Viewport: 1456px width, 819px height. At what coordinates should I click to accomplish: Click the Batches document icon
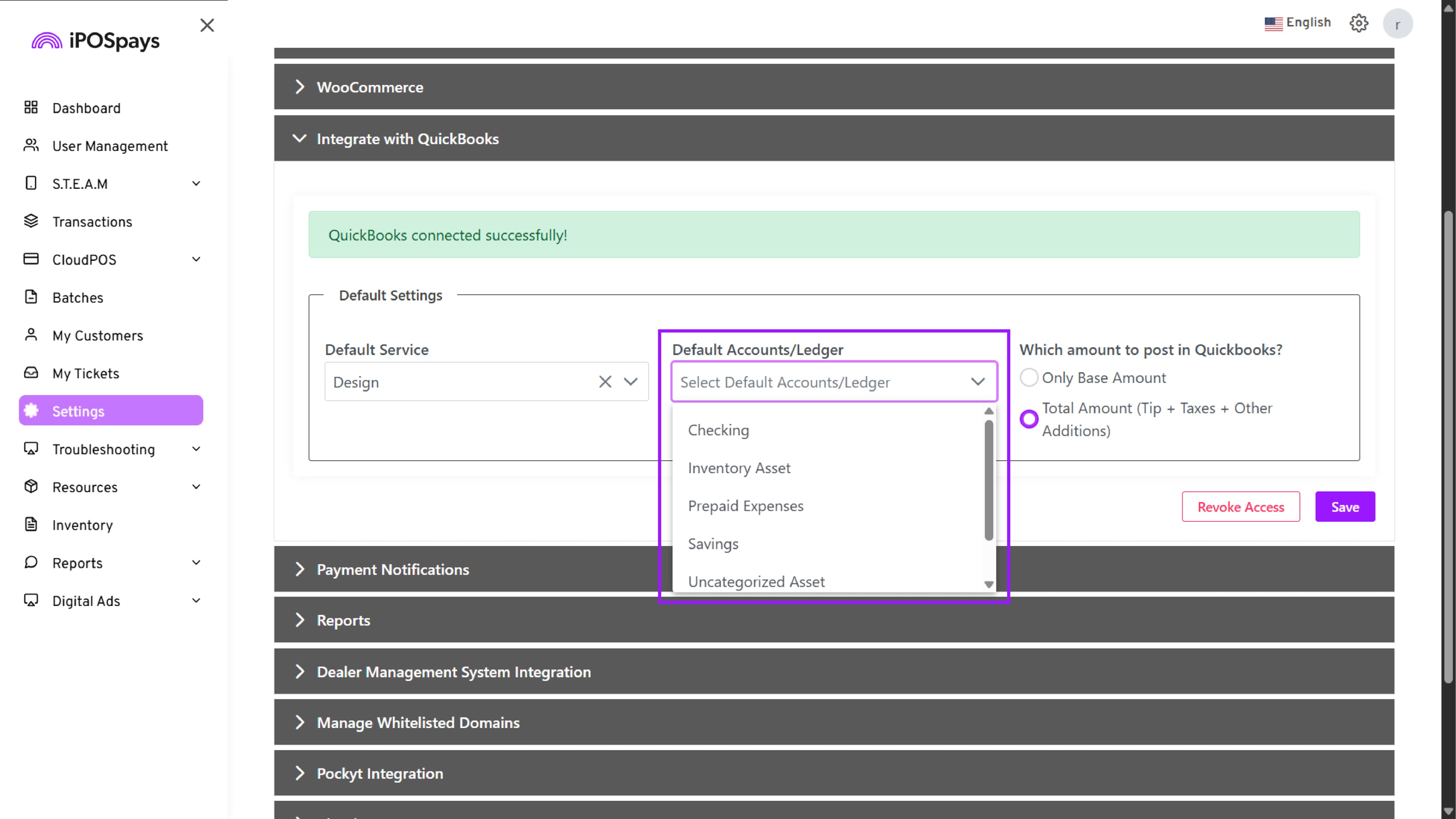tap(31, 297)
